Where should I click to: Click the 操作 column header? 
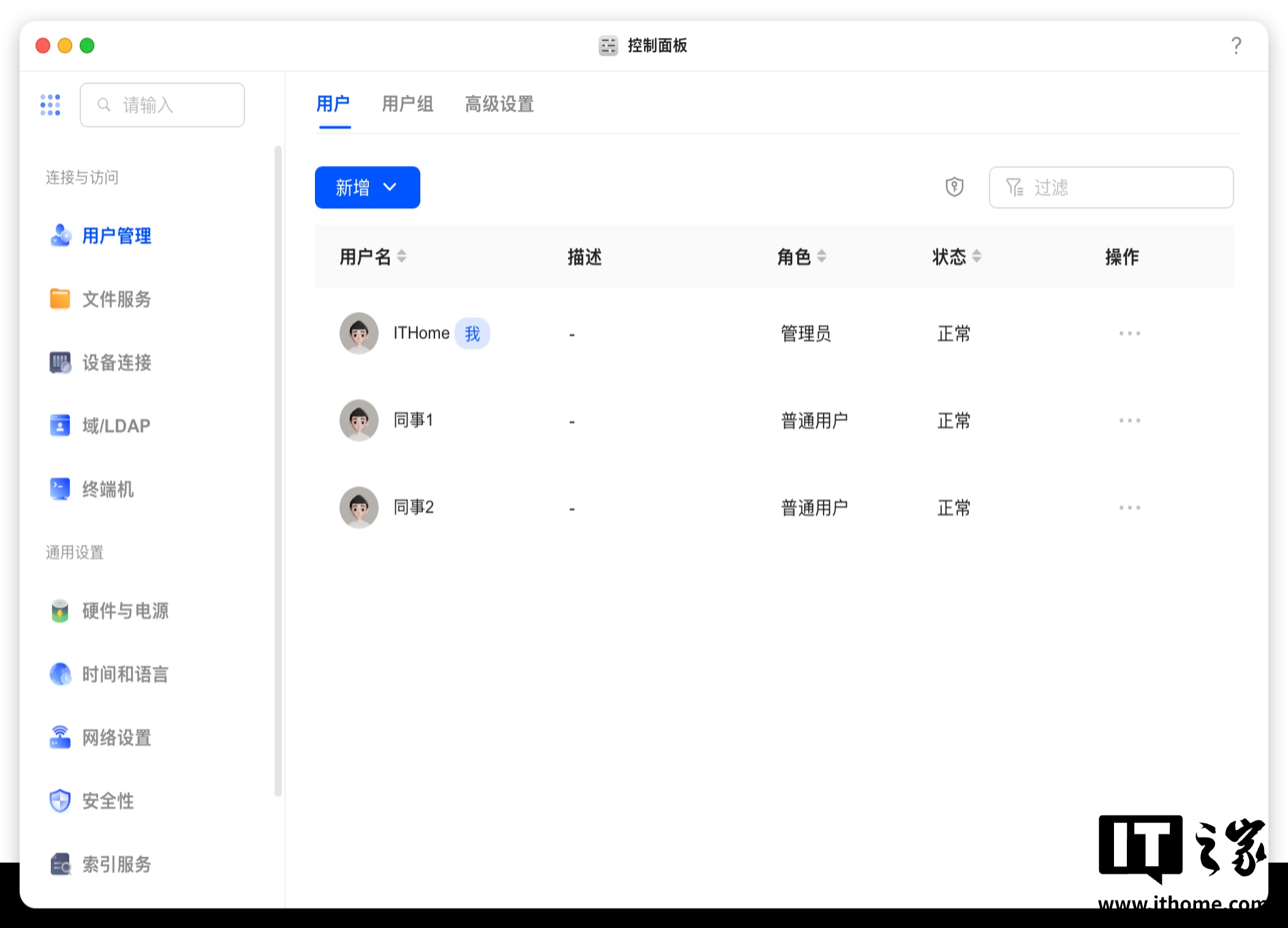tap(1122, 257)
